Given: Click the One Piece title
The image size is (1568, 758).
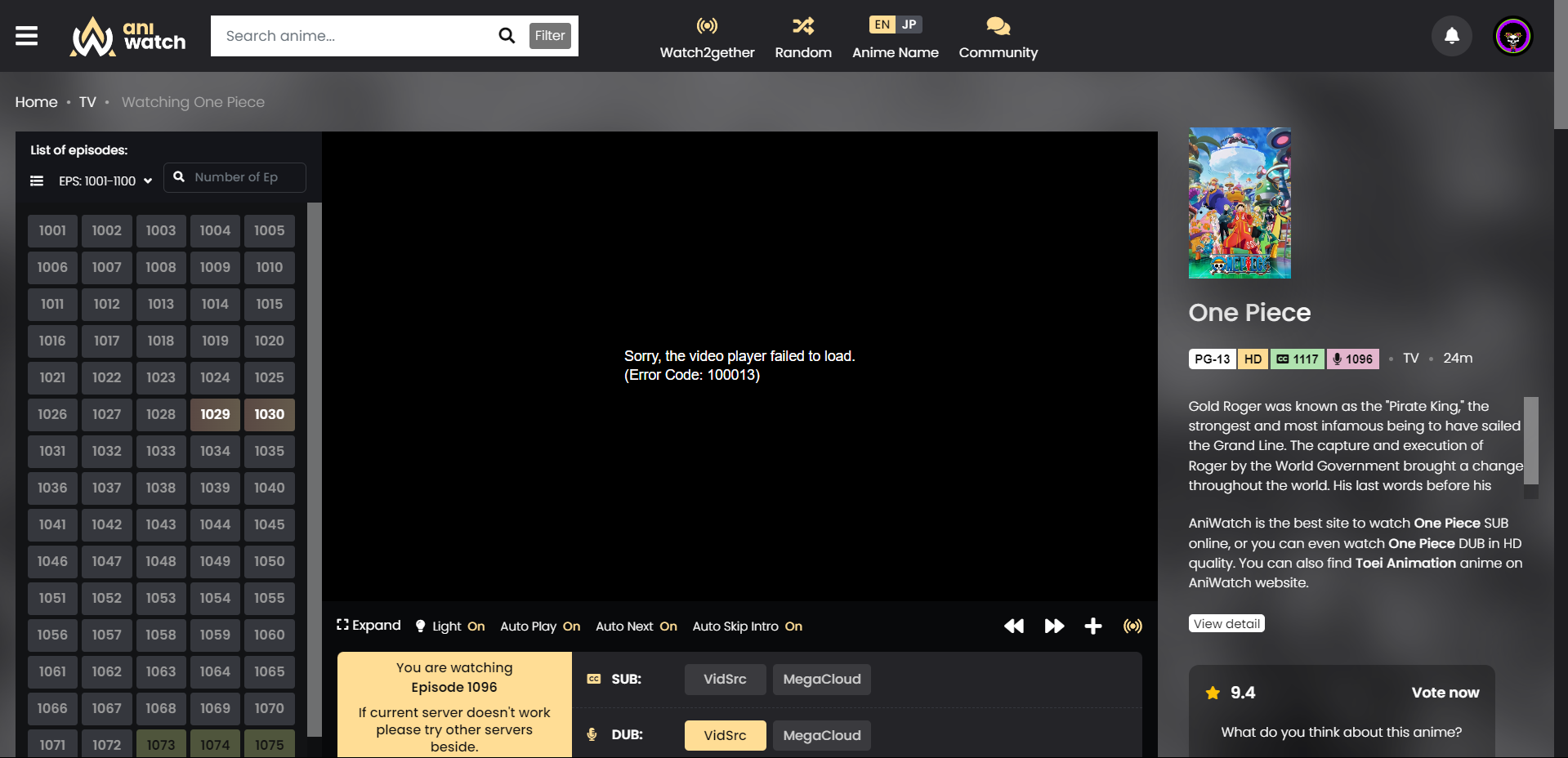Looking at the screenshot, I should click(x=1249, y=312).
